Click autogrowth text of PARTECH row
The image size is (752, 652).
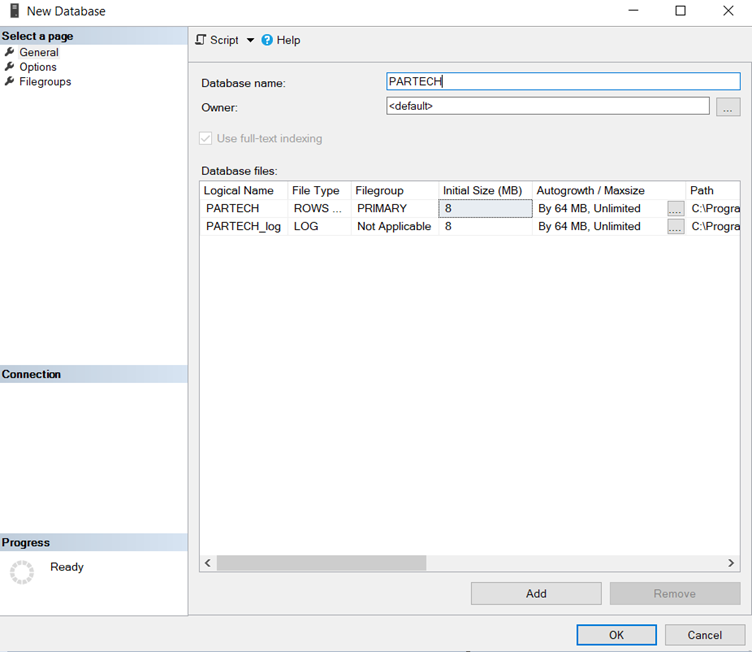click(x=589, y=209)
